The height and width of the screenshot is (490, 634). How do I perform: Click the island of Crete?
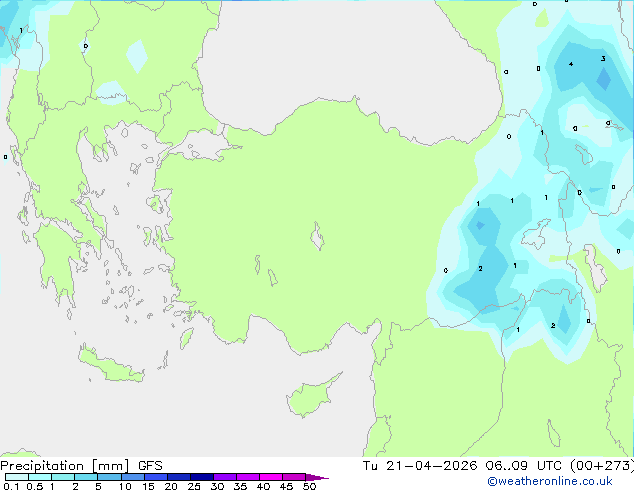point(111,366)
